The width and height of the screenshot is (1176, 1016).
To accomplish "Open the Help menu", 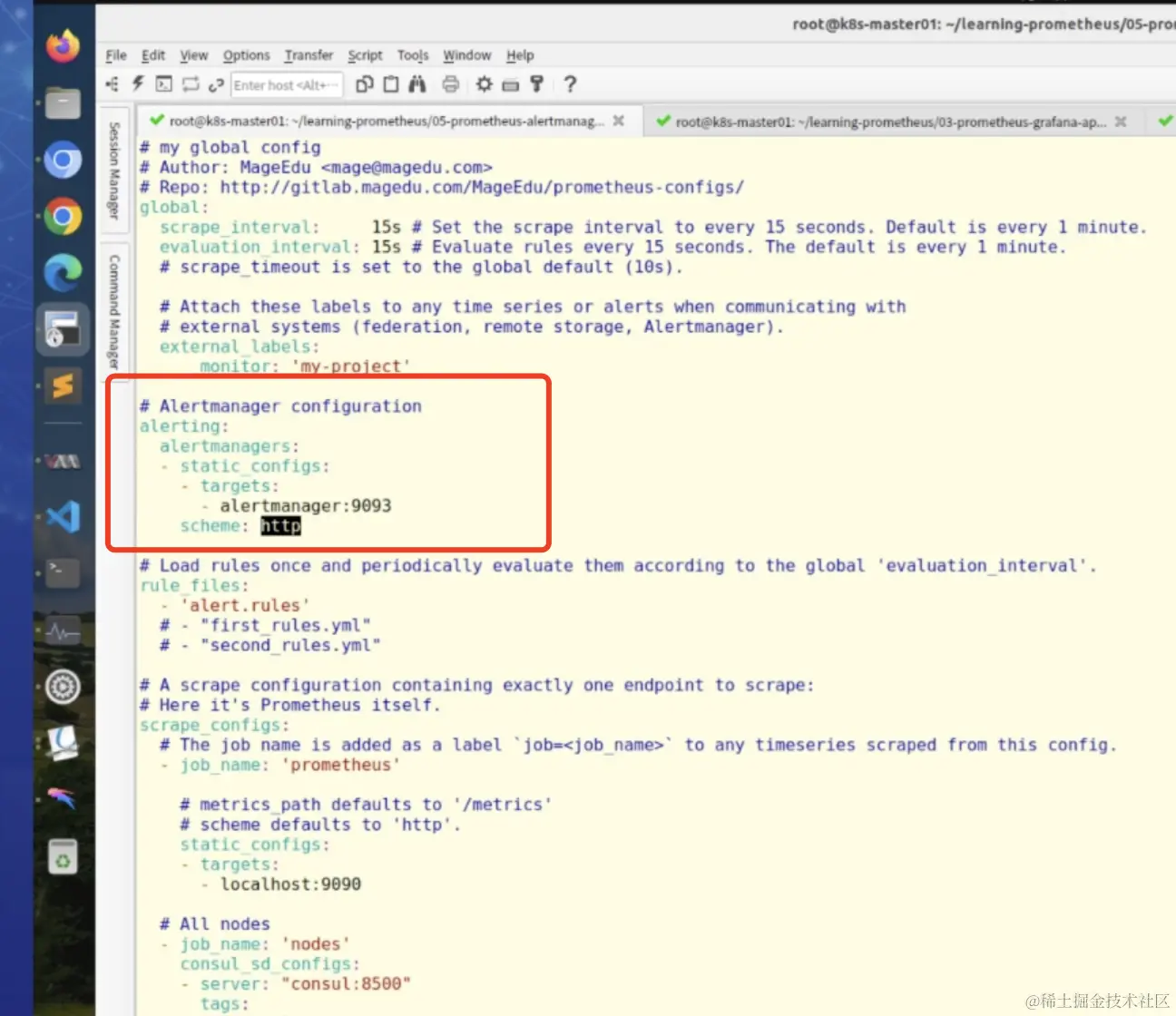I will pos(520,55).
